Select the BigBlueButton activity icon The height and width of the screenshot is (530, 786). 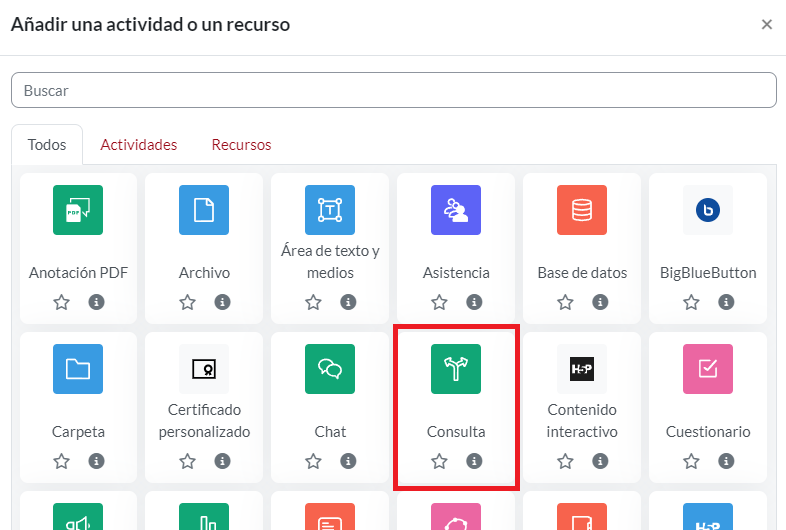coord(708,210)
